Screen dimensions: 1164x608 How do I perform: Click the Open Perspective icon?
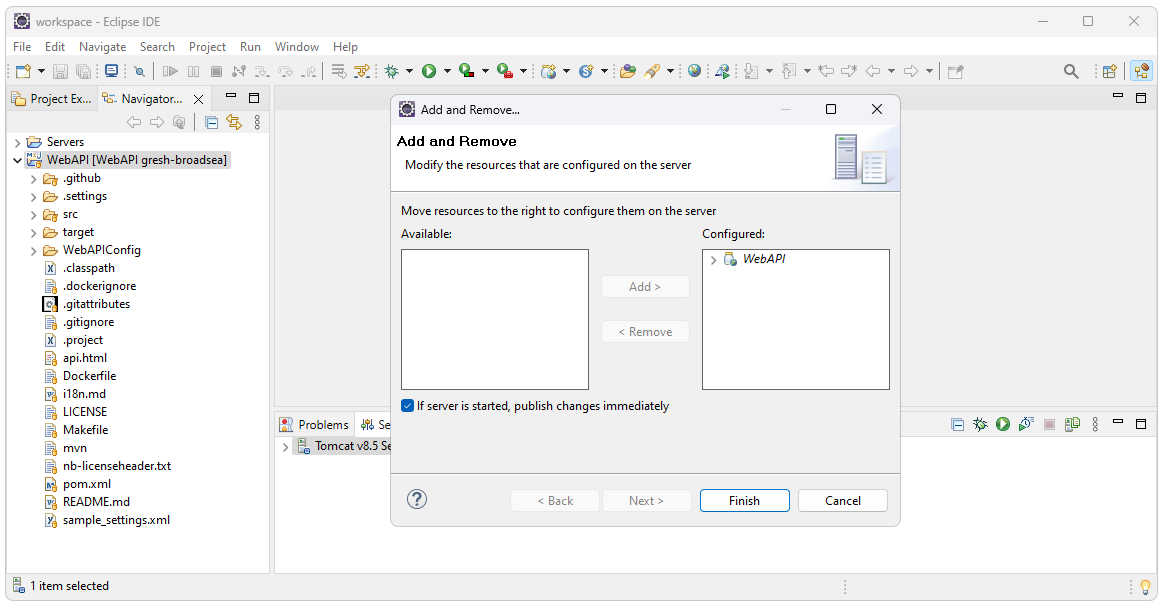pos(1109,71)
